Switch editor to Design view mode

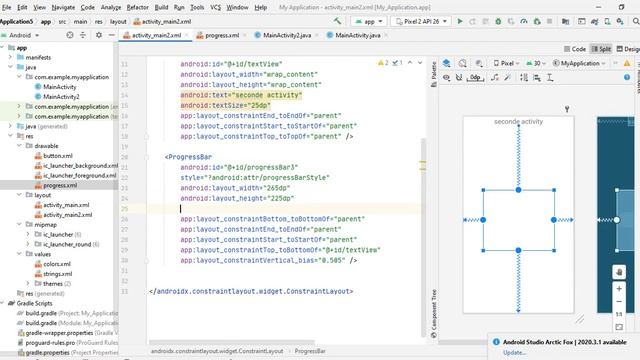pos(628,49)
